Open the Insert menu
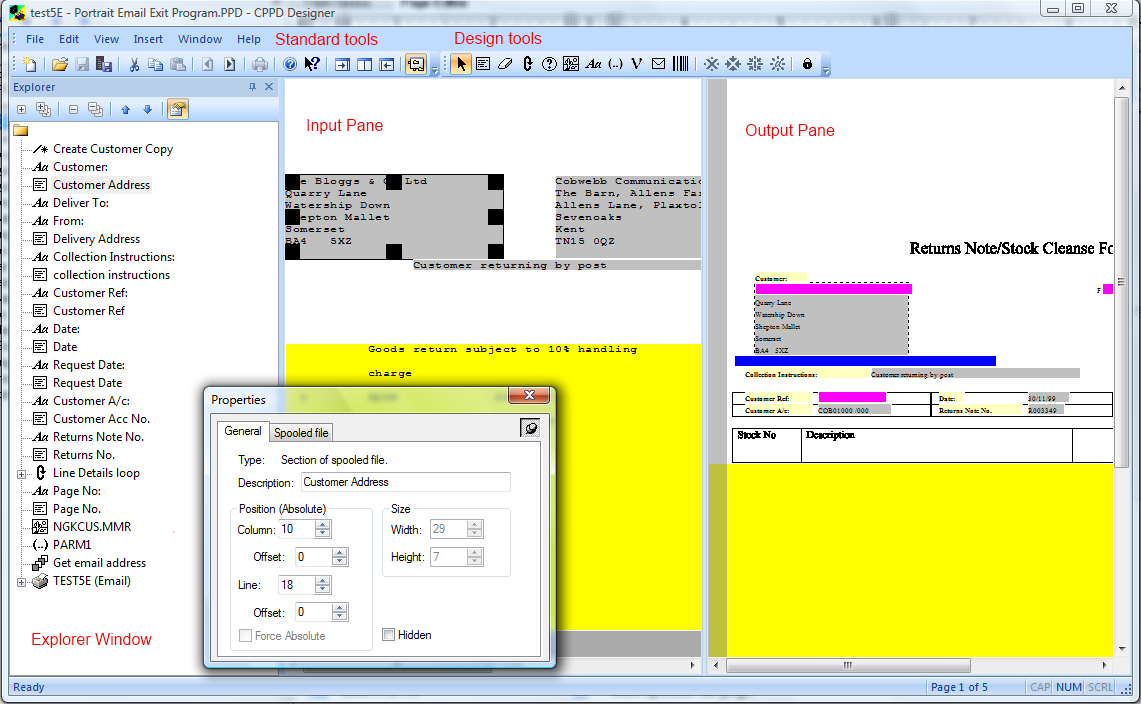 click(148, 39)
